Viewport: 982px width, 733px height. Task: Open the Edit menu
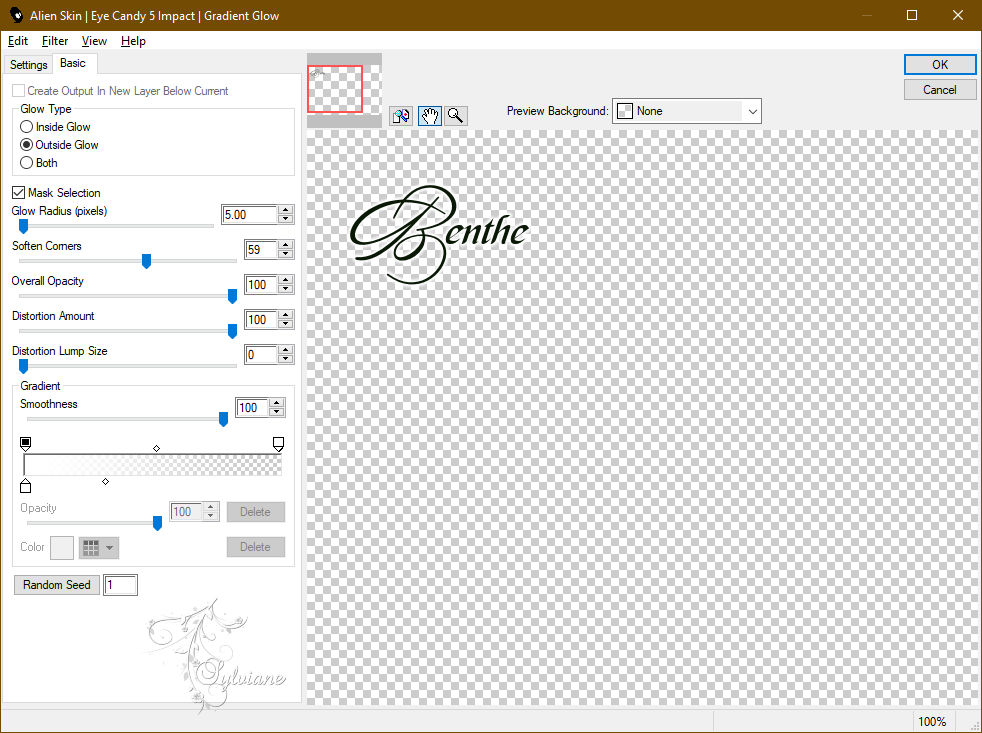point(18,41)
